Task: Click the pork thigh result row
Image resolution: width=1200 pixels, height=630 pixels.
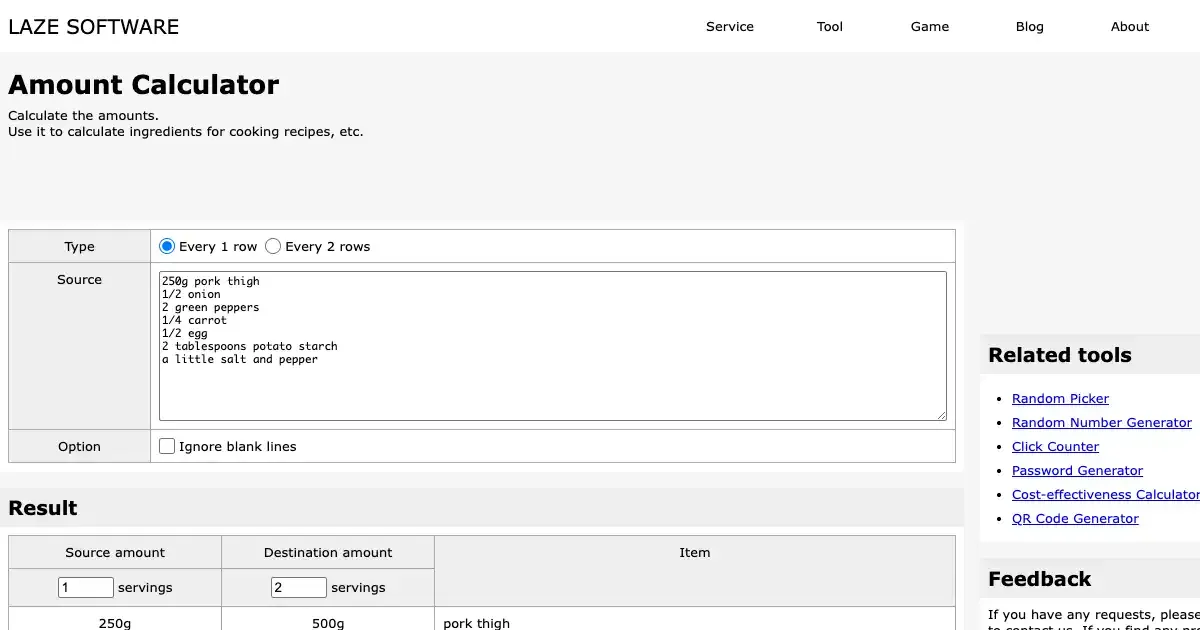Action: (476, 622)
